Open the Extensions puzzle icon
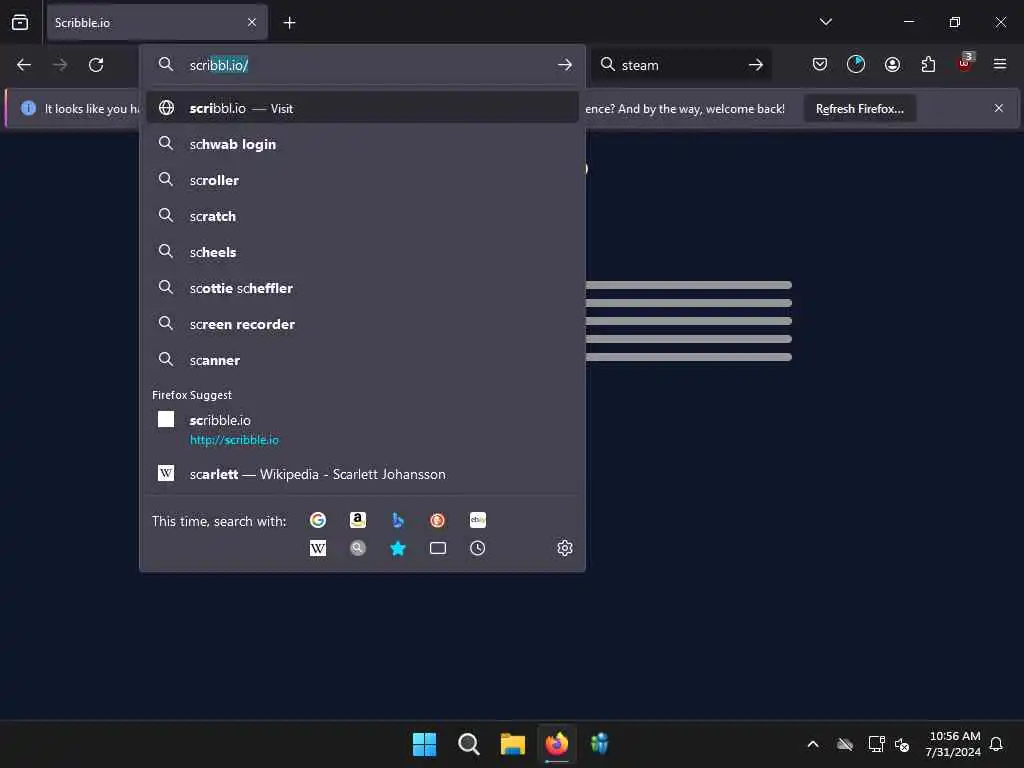This screenshot has width=1024, height=768. coord(928,64)
